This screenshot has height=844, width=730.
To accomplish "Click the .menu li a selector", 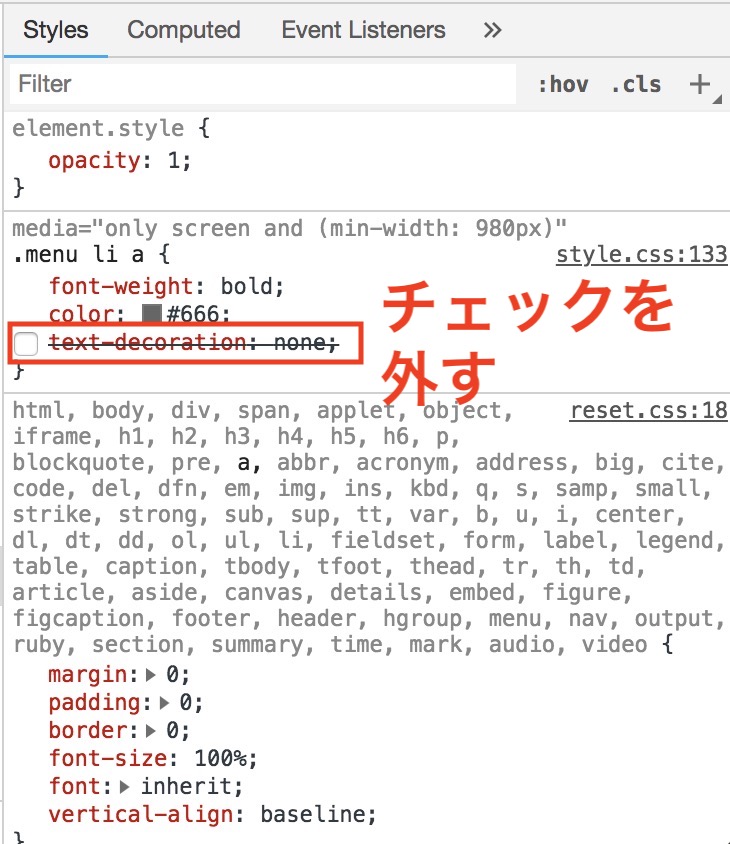I will coord(78,255).
